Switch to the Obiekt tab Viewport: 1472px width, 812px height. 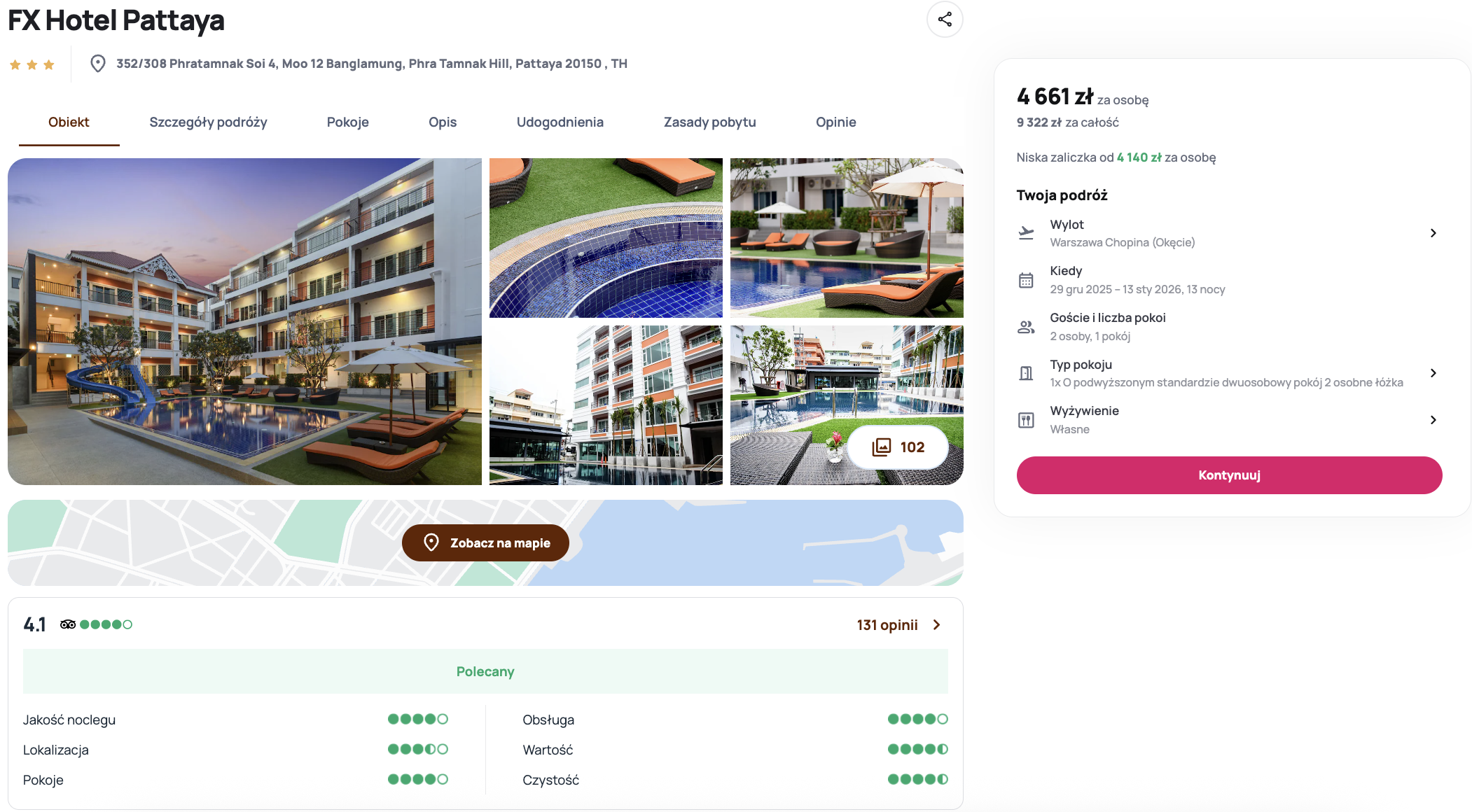69,122
